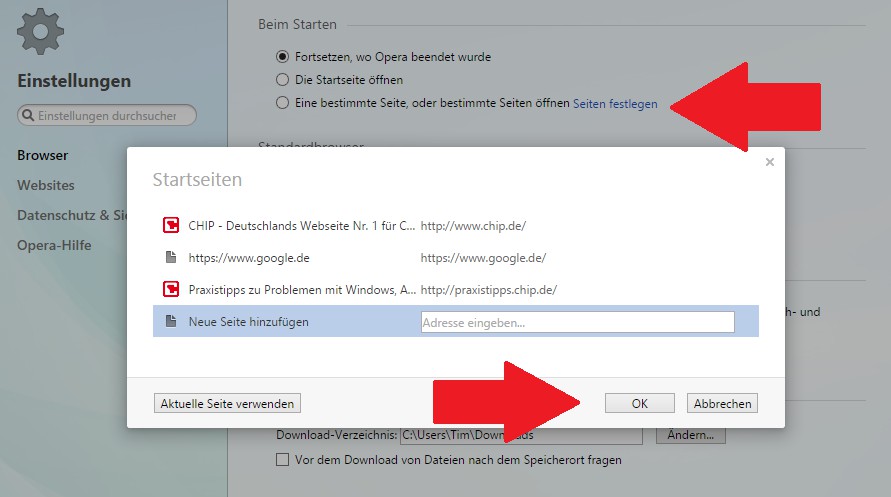Open the Browser settings section
891x497 pixels.
(43, 155)
